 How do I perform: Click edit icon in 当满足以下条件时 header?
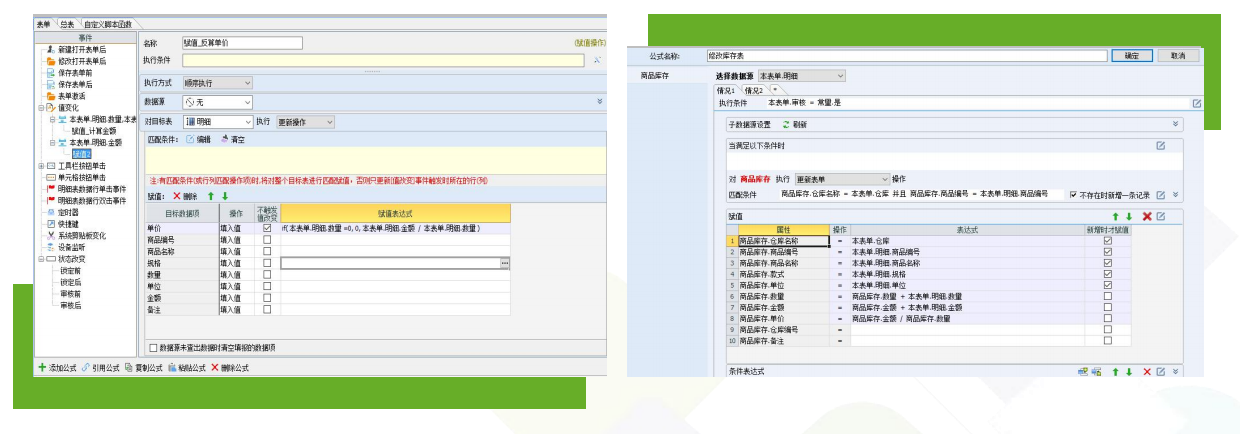(1160, 145)
